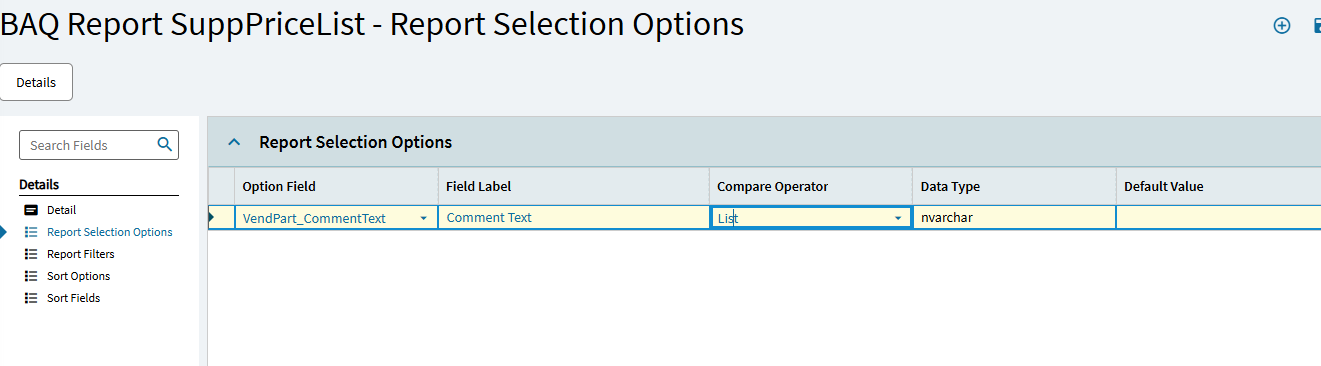Click the empty Default Value cell

coord(1218,217)
